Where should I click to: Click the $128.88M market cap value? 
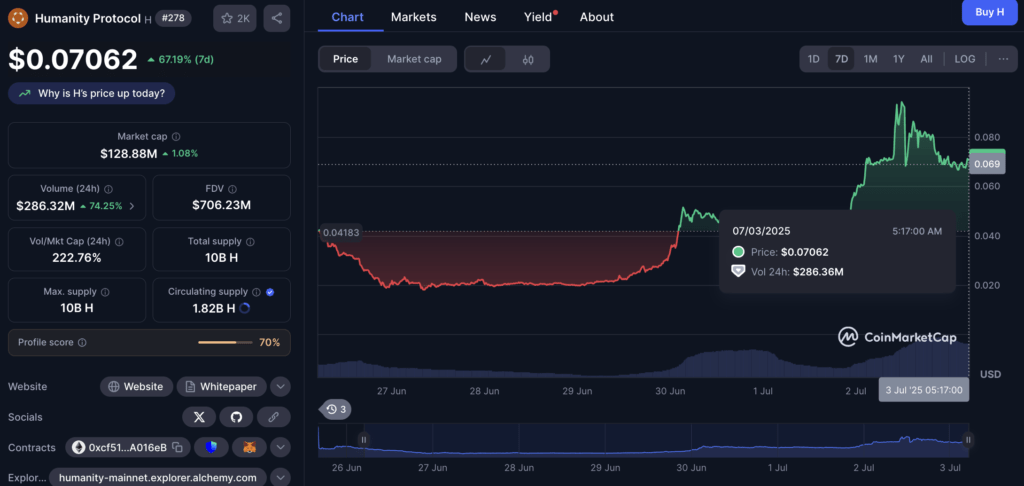[129, 154]
